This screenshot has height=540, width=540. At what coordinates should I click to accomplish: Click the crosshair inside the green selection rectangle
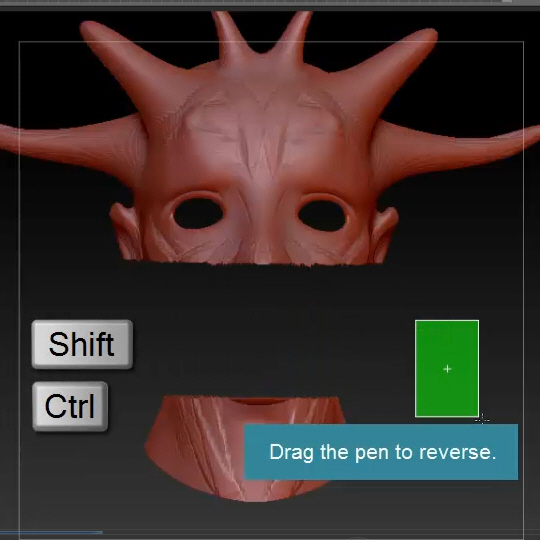pyautogui.click(x=447, y=369)
